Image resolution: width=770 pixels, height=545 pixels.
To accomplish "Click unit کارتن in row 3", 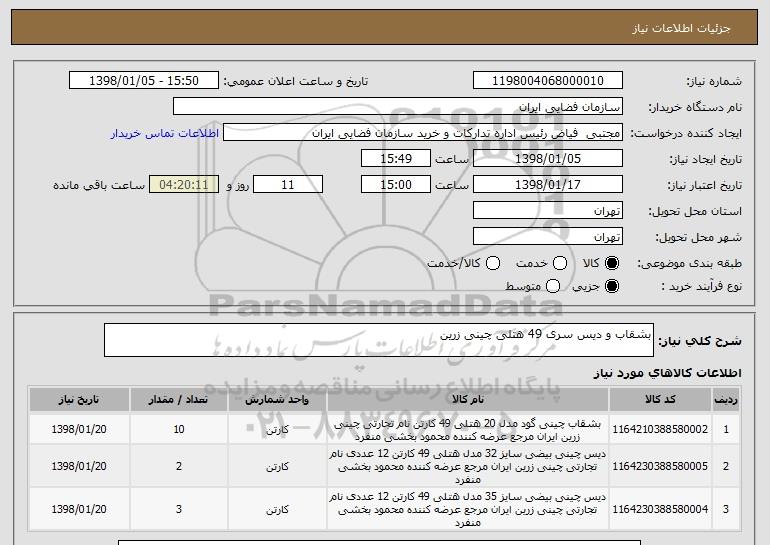I will tap(277, 510).
